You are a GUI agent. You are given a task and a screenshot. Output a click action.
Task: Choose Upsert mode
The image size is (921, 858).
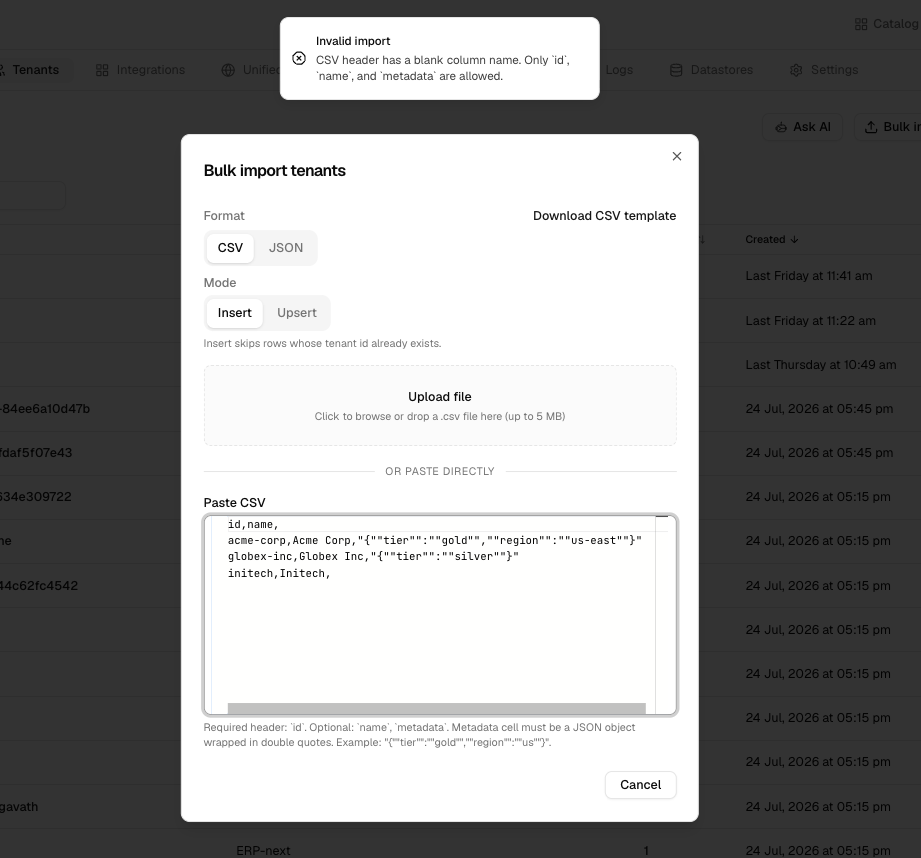point(297,313)
